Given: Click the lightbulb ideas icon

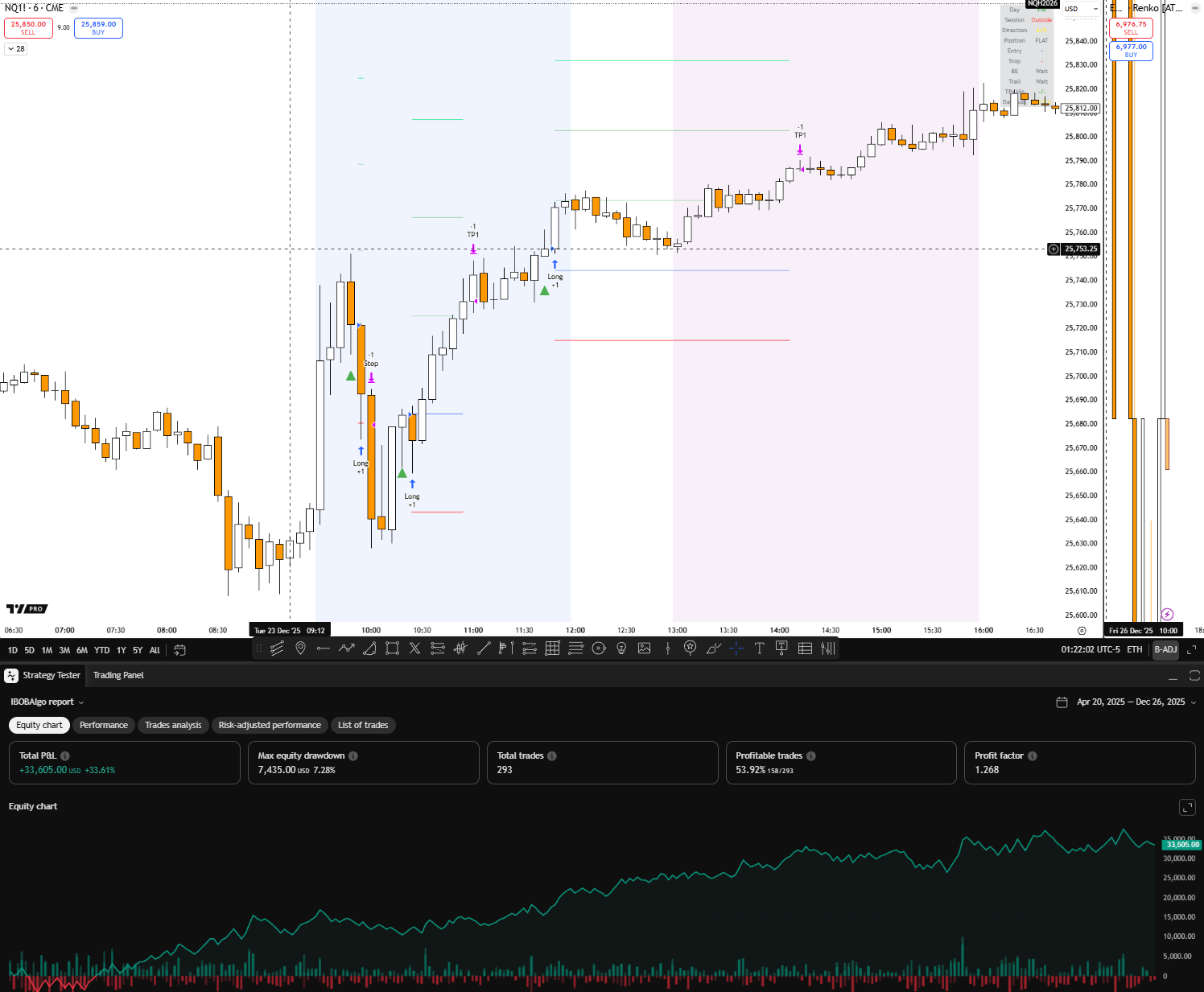Looking at the screenshot, I should click(621, 648).
